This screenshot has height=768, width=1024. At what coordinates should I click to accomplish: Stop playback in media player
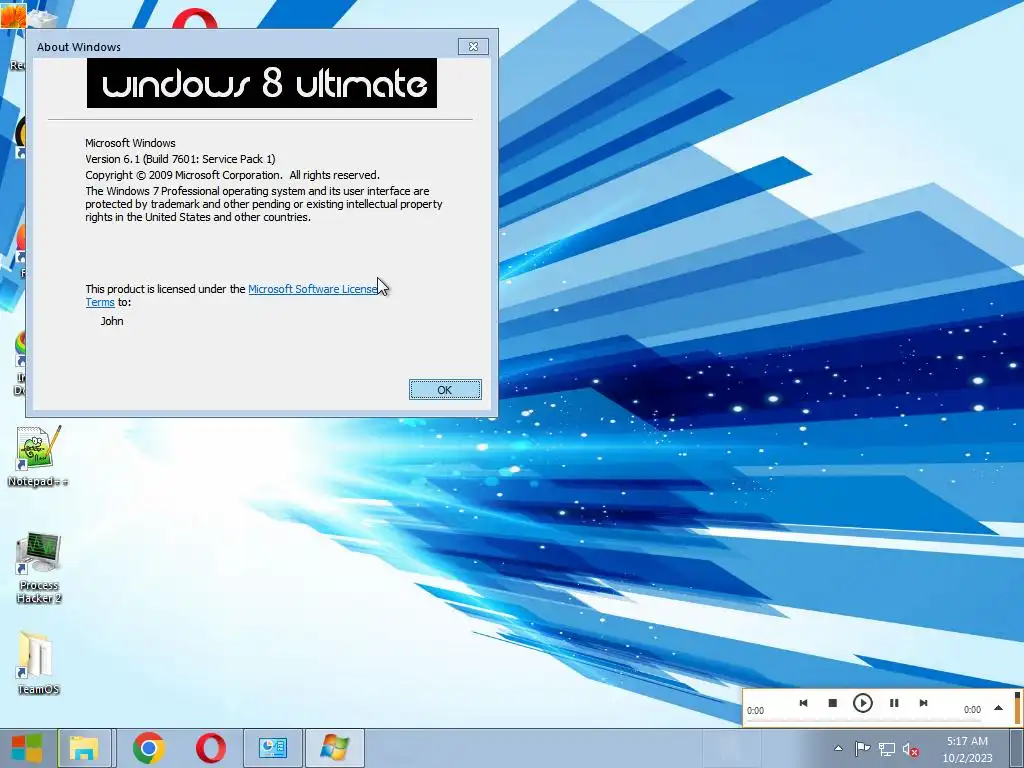(832, 703)
